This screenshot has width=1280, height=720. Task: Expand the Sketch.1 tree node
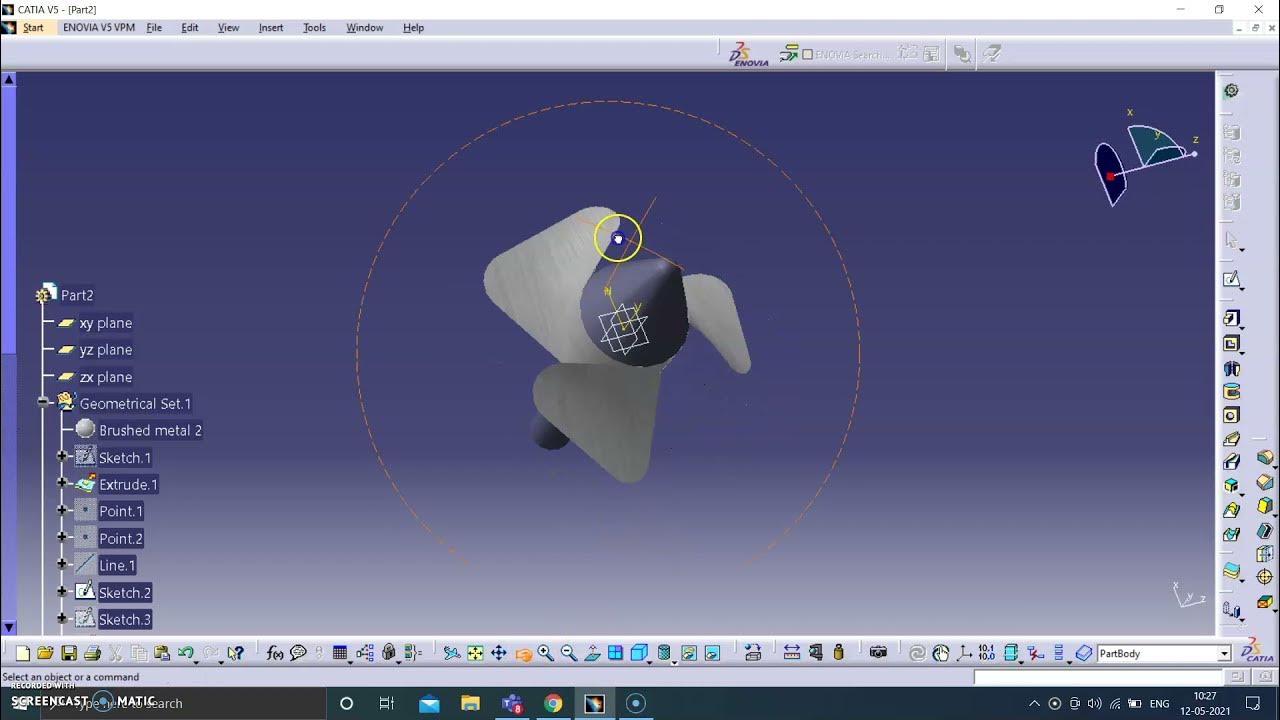tap(62, 457)
